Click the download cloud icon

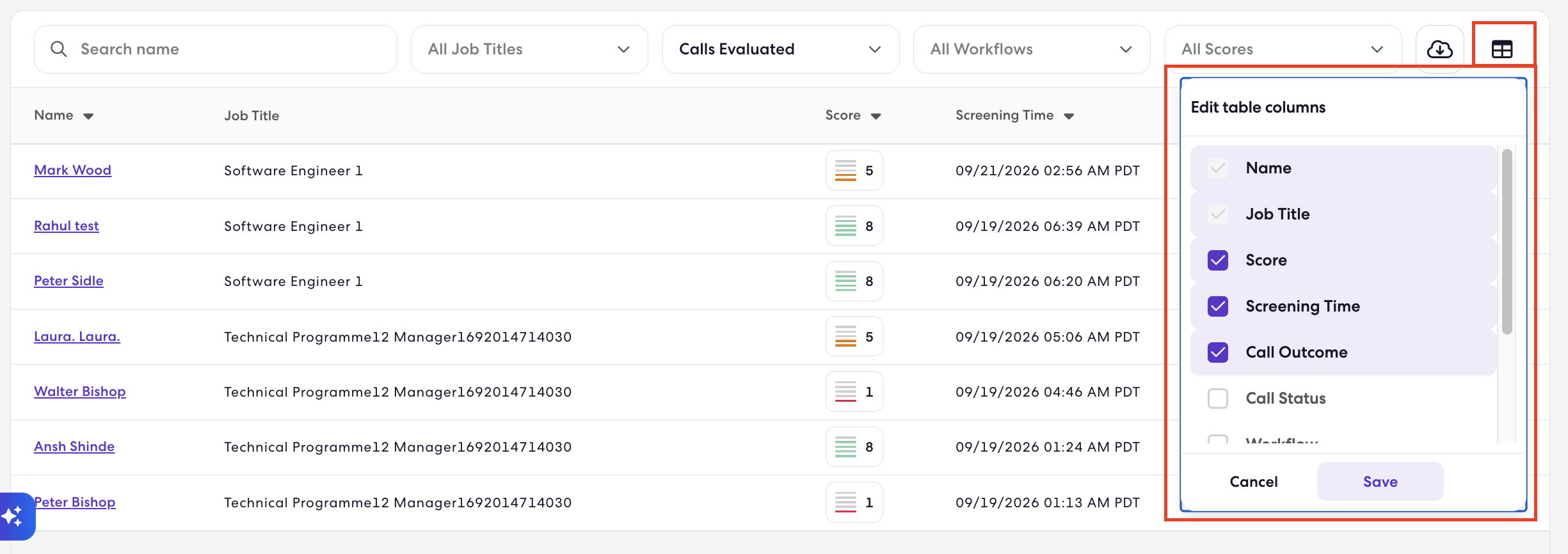click(x=1439, y=49)
